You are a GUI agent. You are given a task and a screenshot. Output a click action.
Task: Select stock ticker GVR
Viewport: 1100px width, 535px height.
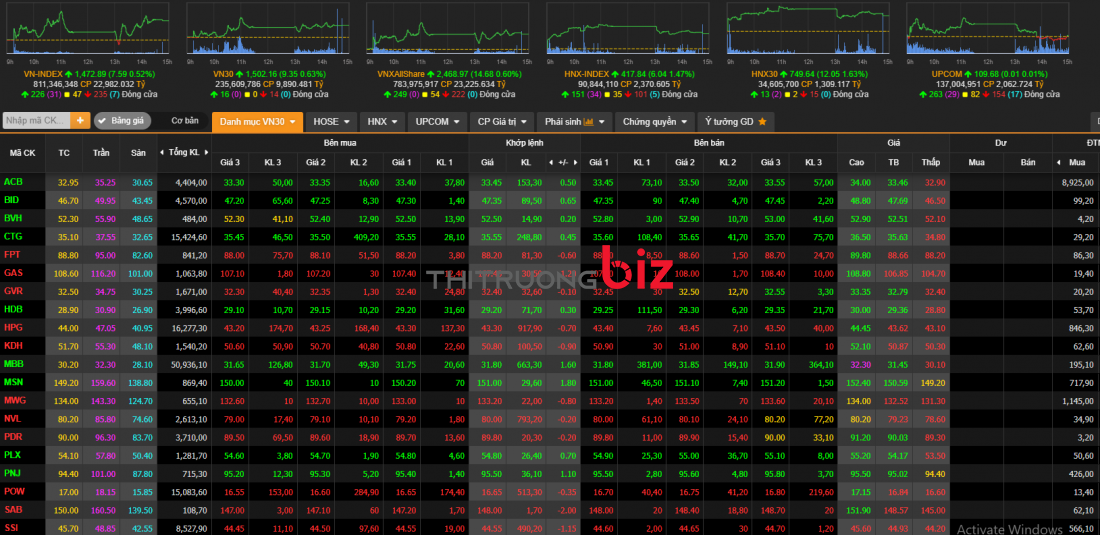pos(13,291)
